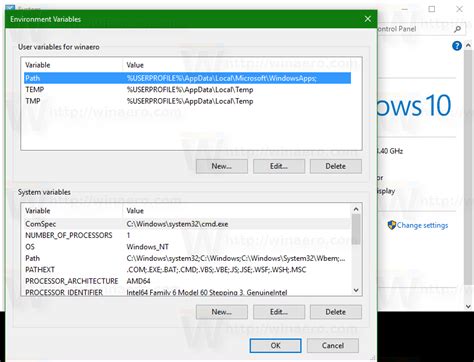Click Delete under System variables

(336, 312)
